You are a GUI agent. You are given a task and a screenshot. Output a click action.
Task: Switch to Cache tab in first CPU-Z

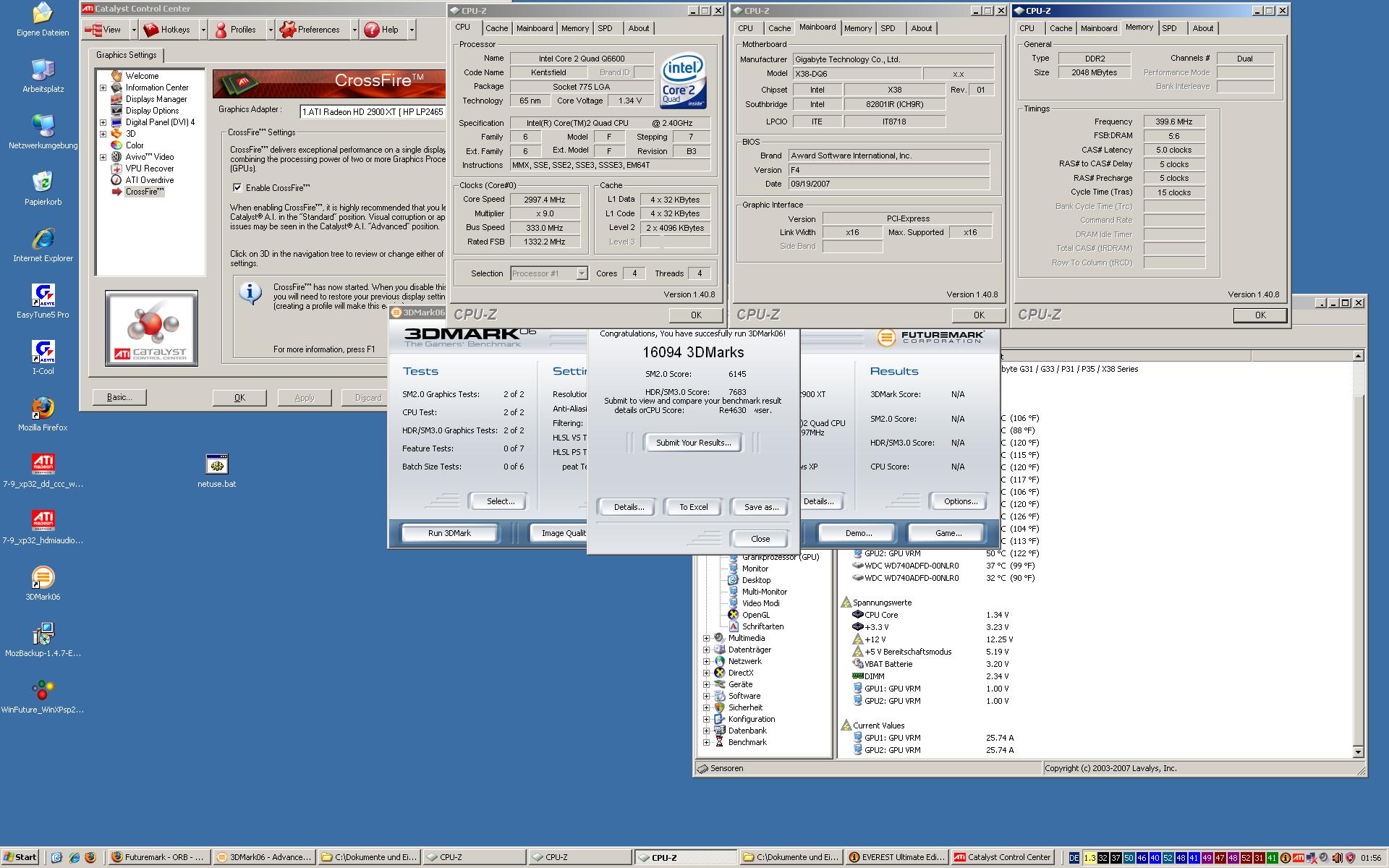pos(496,28)
